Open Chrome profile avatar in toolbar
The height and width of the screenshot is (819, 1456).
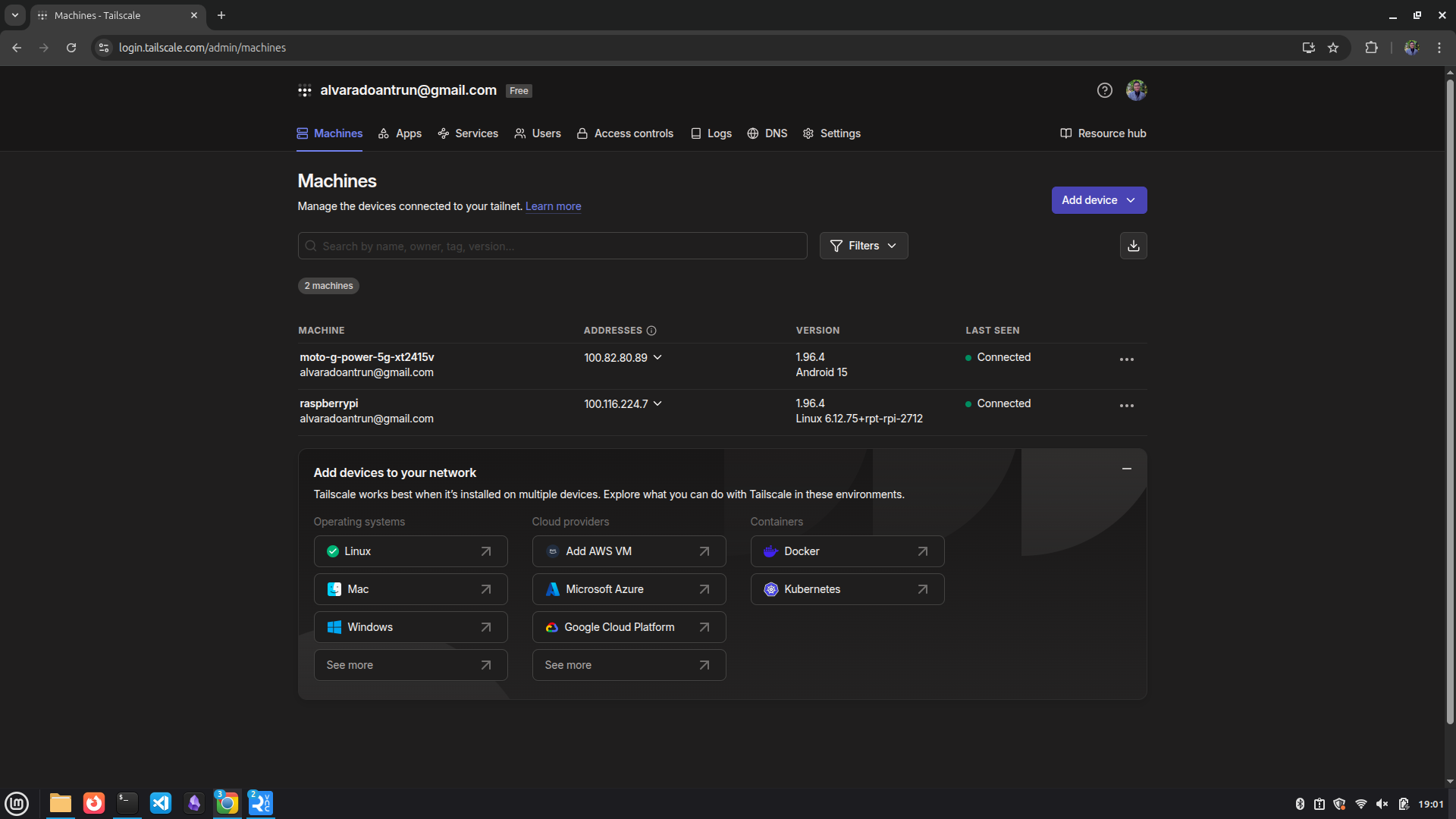pos(1411,48)
